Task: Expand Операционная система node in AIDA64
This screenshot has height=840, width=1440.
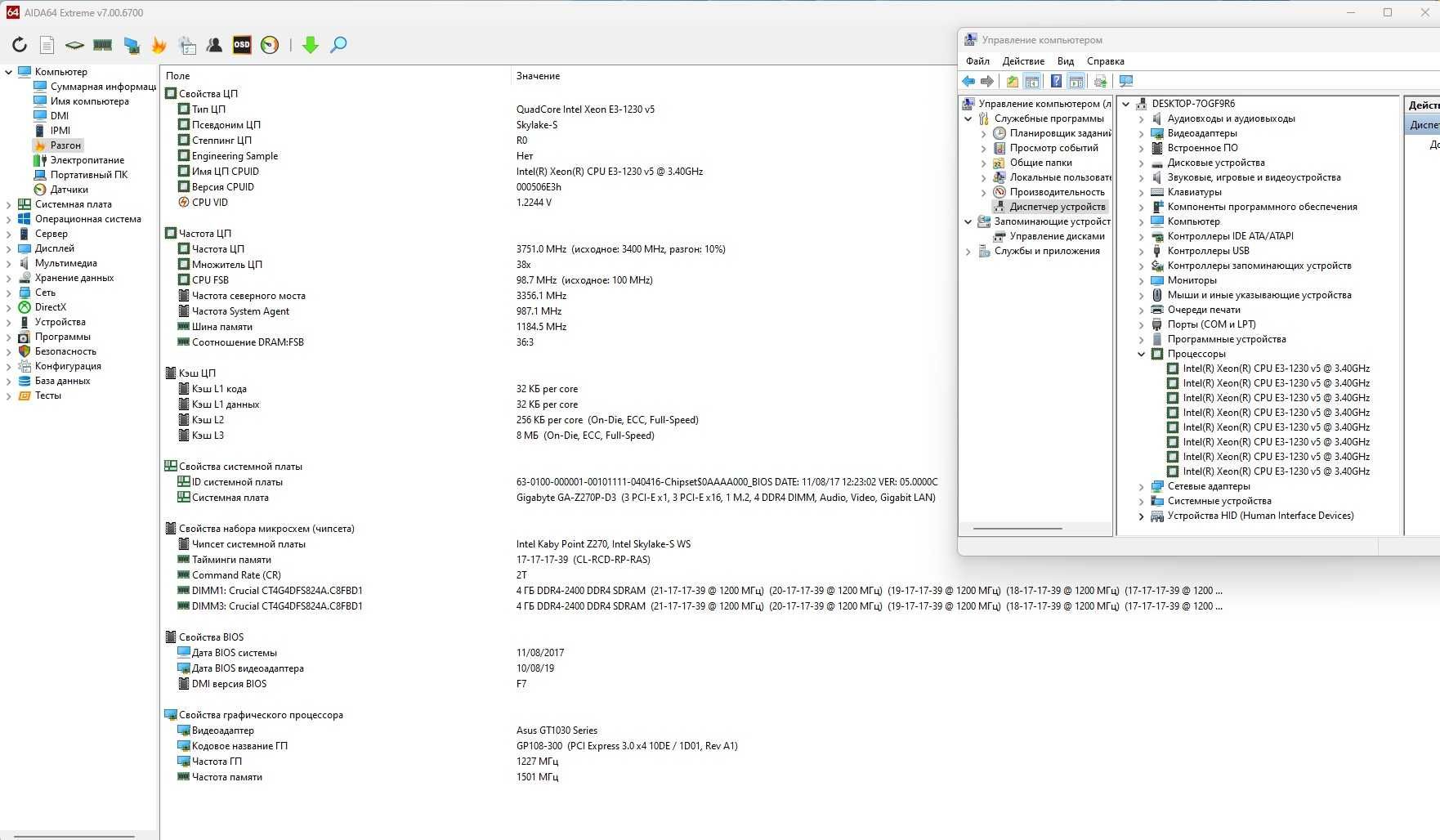Action: pos(8,219)
